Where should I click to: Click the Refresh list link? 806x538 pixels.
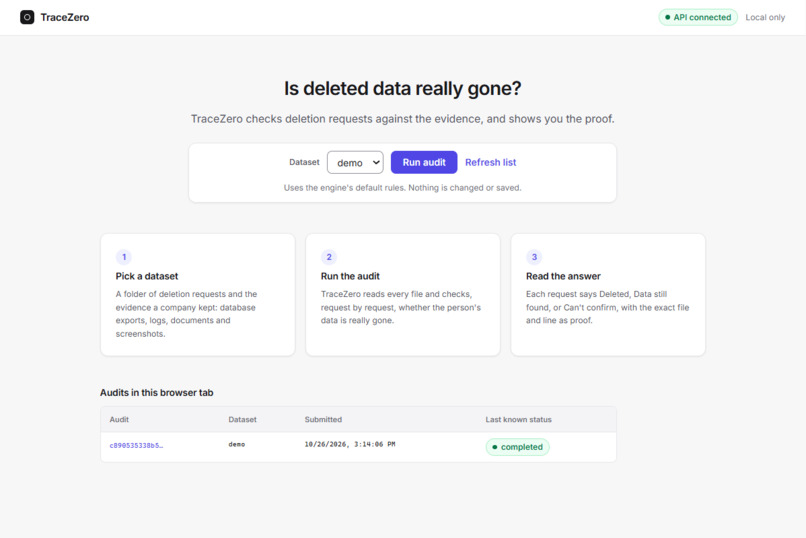(490, 162)
